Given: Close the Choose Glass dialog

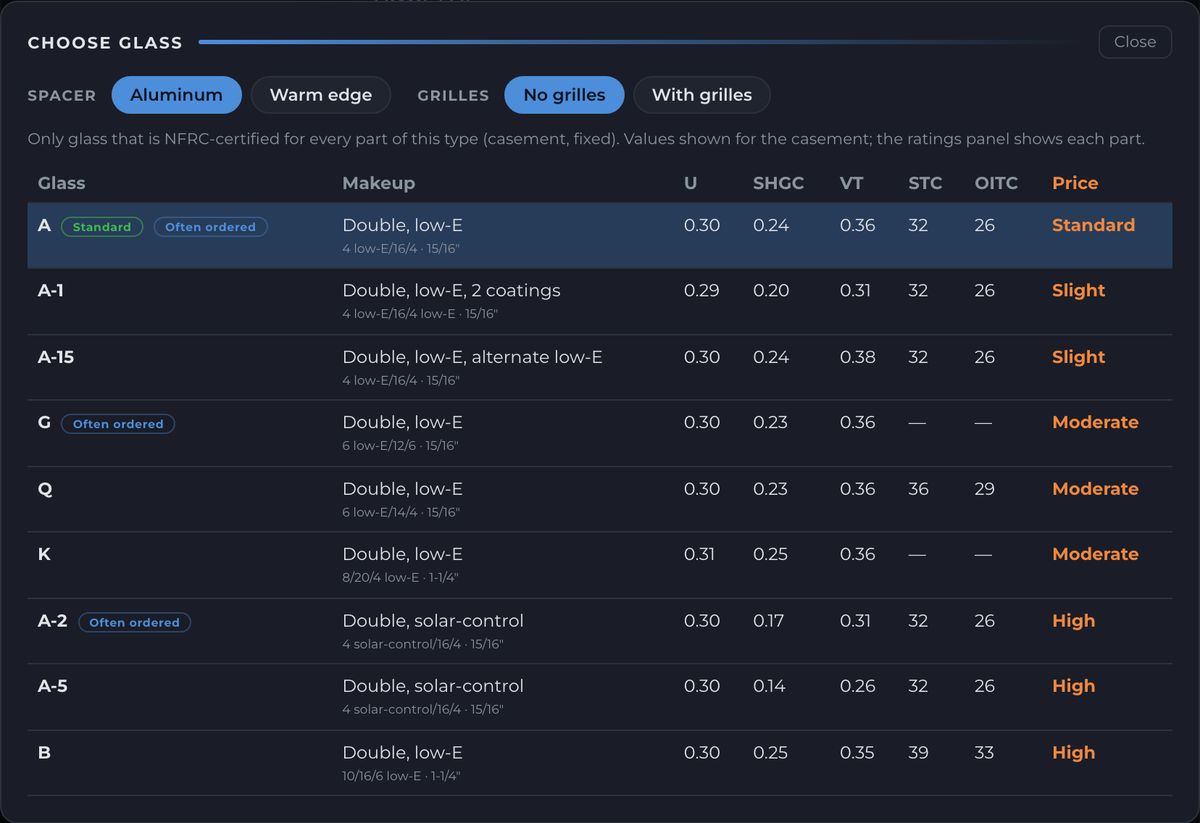Looking at the screenshot, I should [x=1135, y=42].
